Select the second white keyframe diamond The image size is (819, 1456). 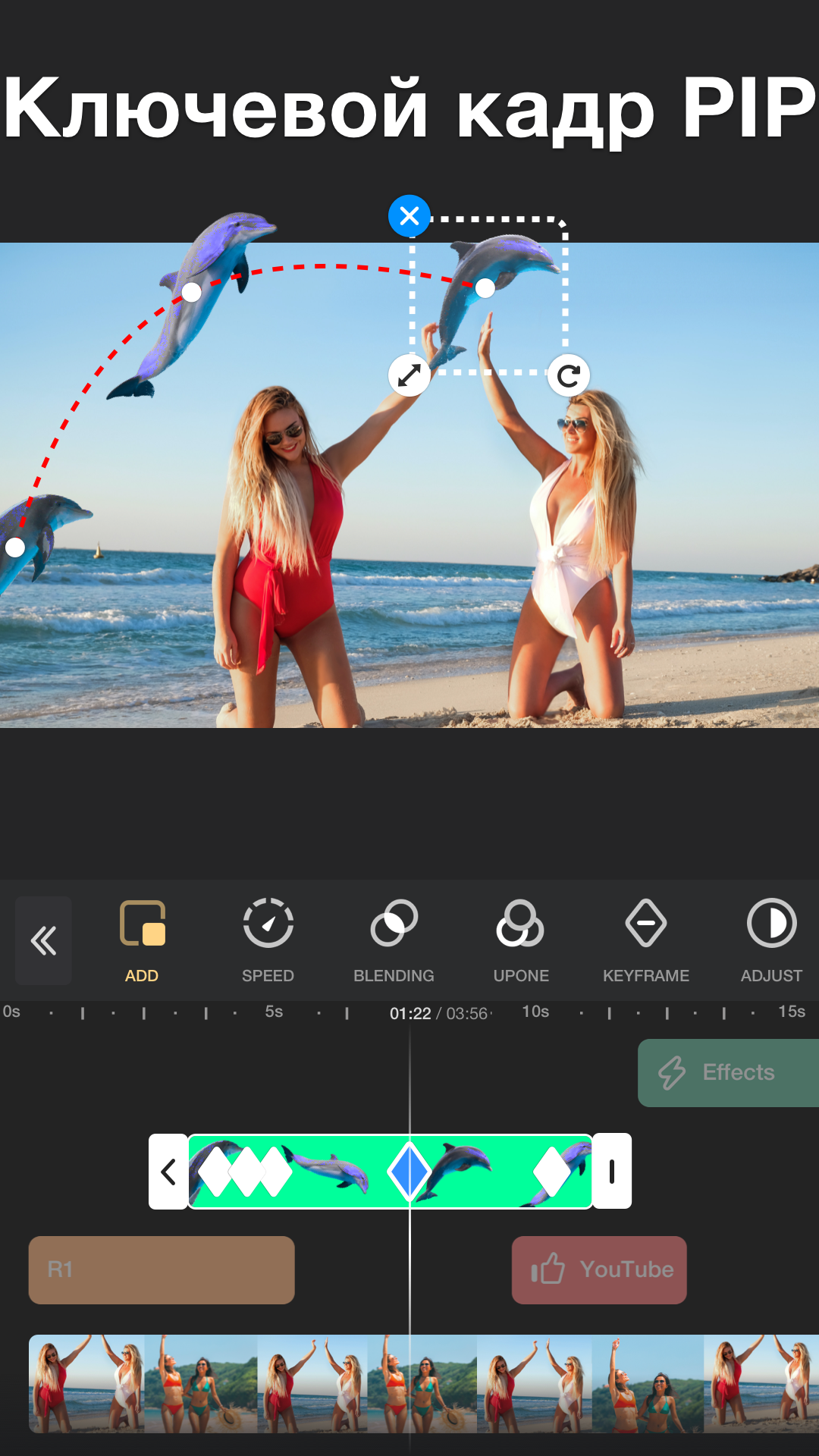pyautogui.click(x=246, y=1172)
